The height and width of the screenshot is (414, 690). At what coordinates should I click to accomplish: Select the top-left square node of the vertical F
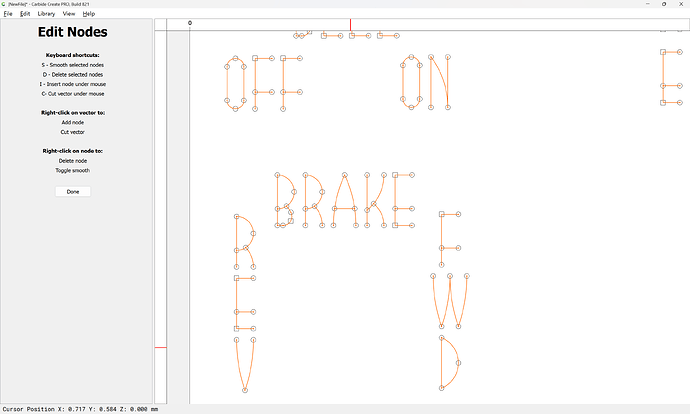coord(441,214)
